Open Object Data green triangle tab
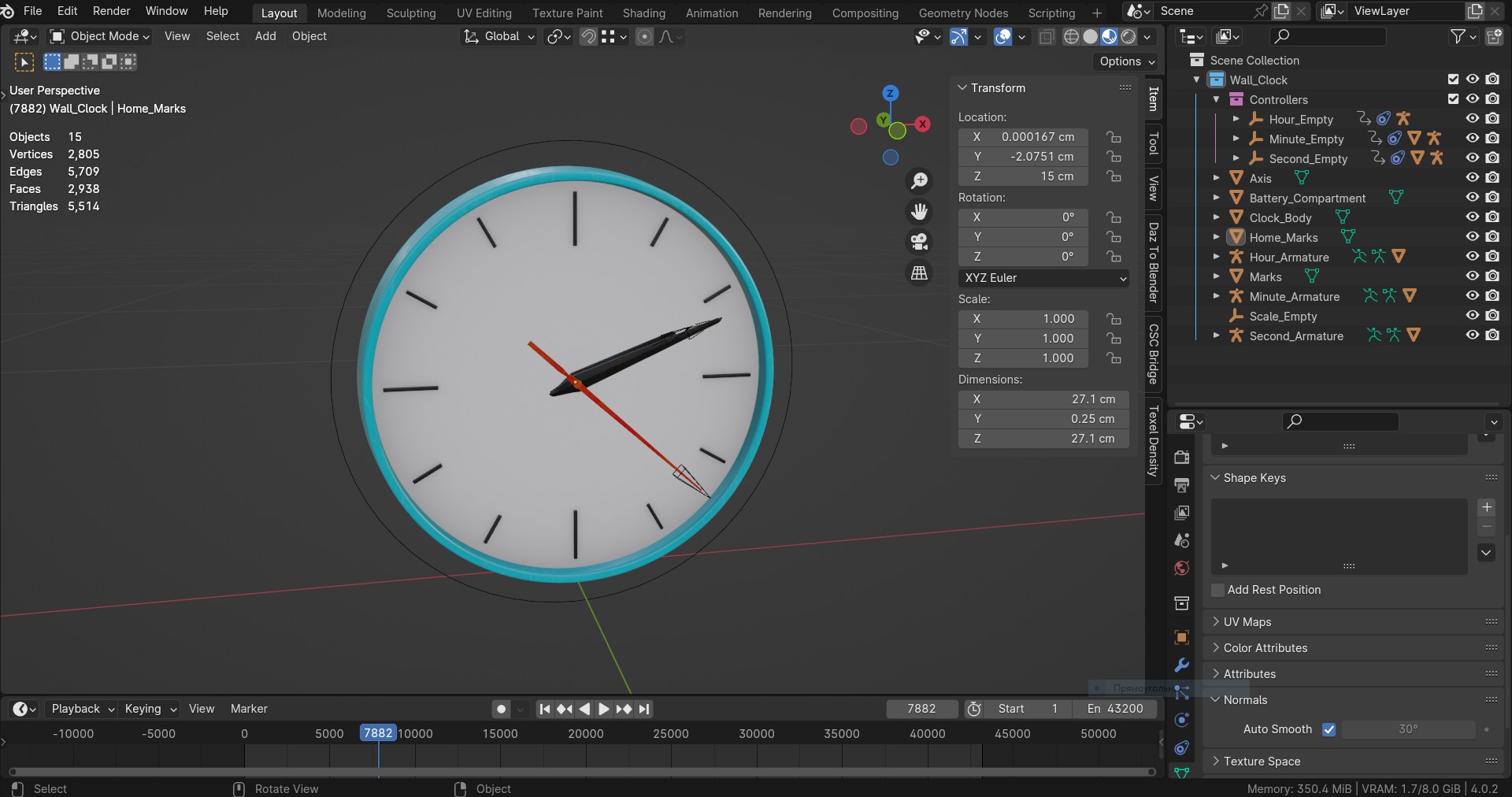Screen dimensions: 1512x797 click(1181, 773)
